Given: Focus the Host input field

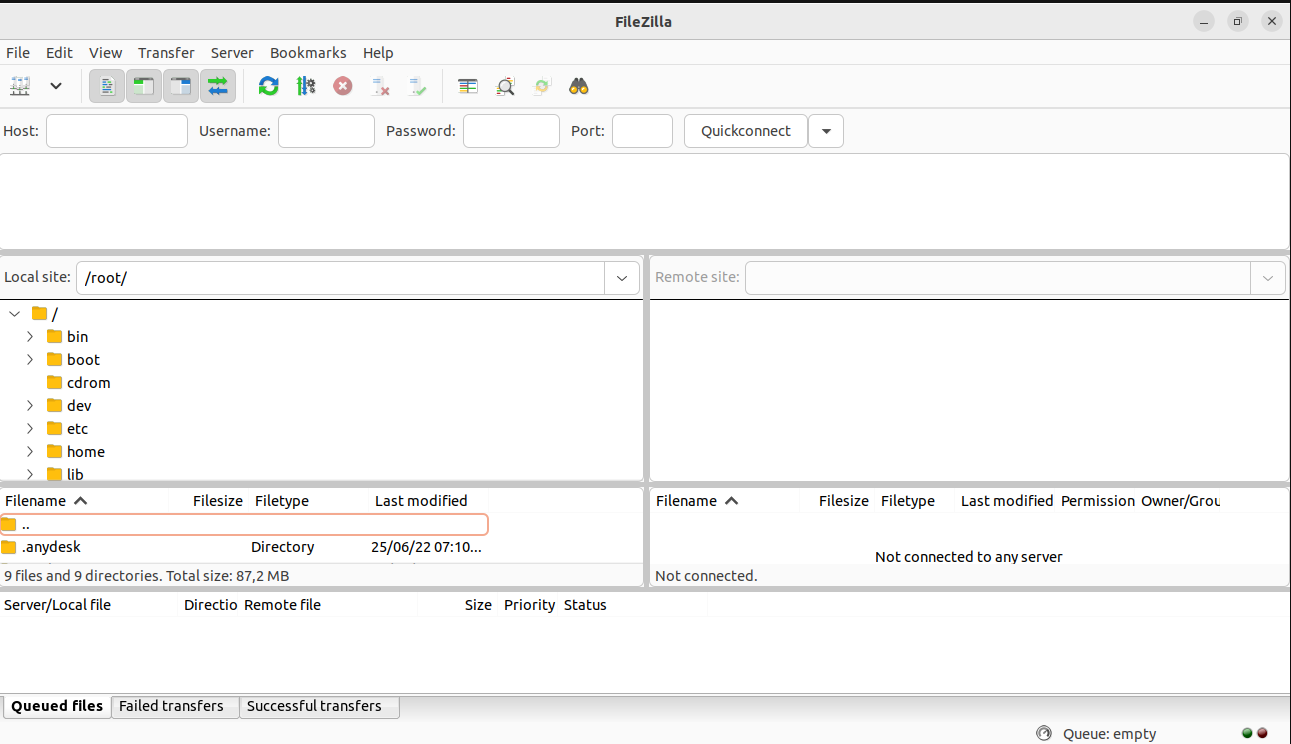Looking at the screenshot, I should [117, 131].
